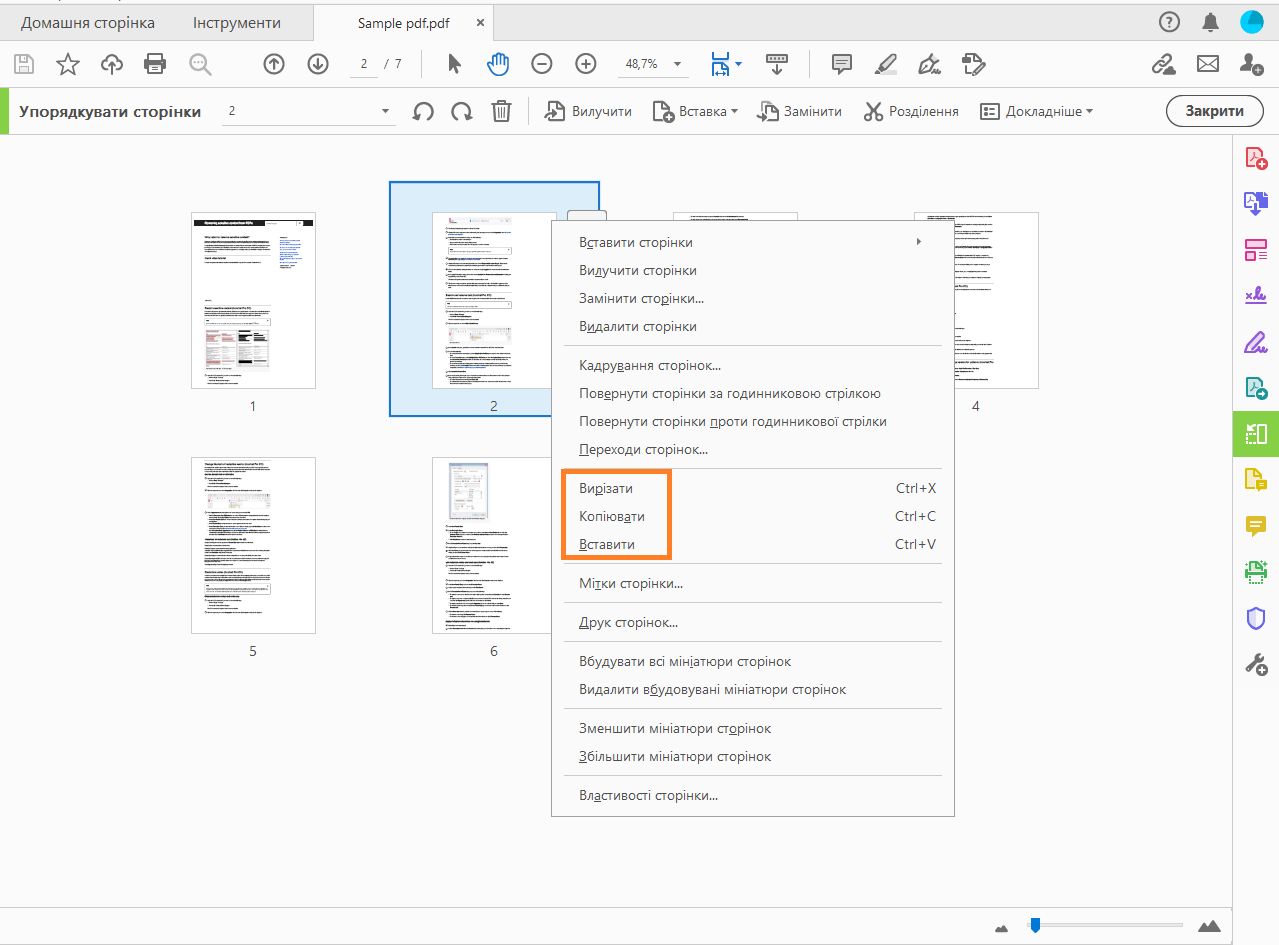Screen dimensions: 1279x945
Task: Rotate page clockwise icon
Action: click(462, 111)
